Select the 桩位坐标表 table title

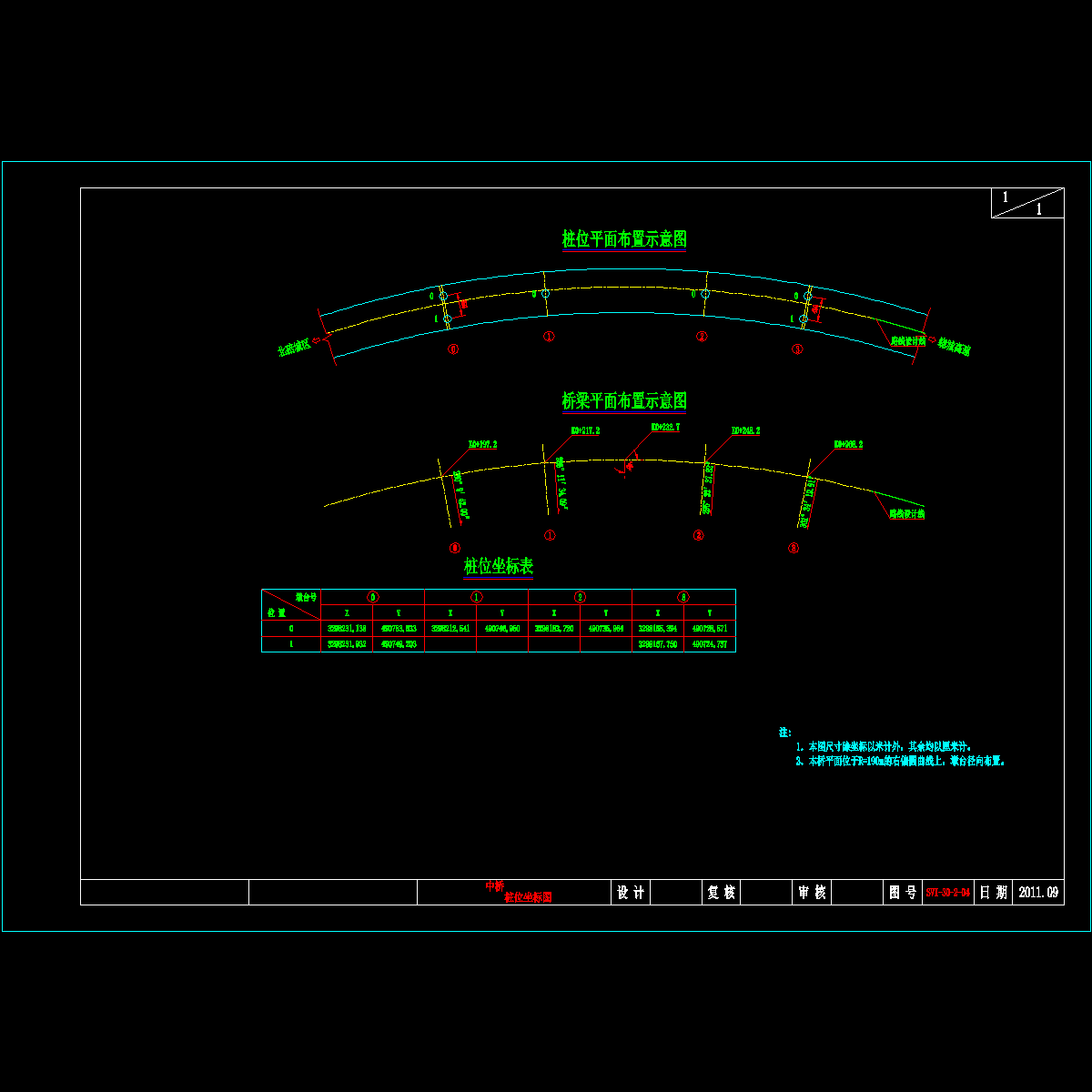pos(498,567)
